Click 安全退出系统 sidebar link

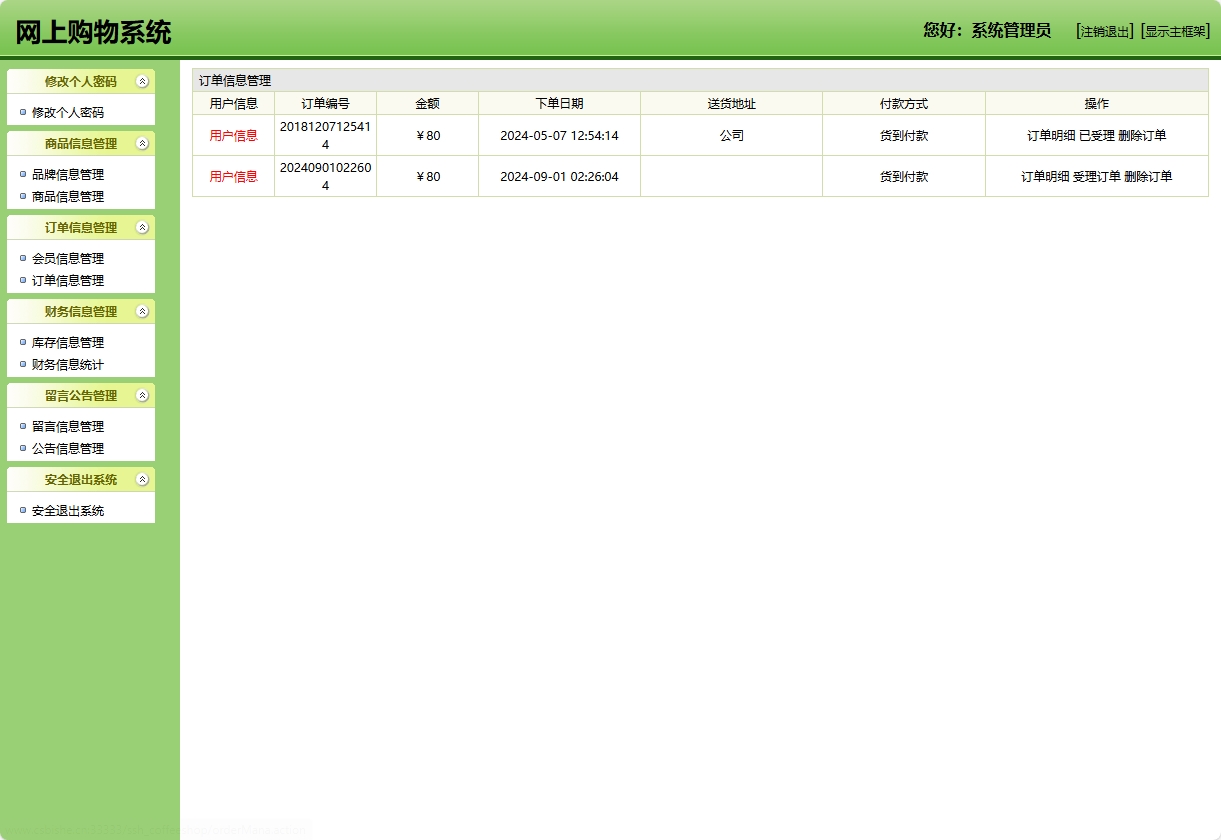coord(68,511)
